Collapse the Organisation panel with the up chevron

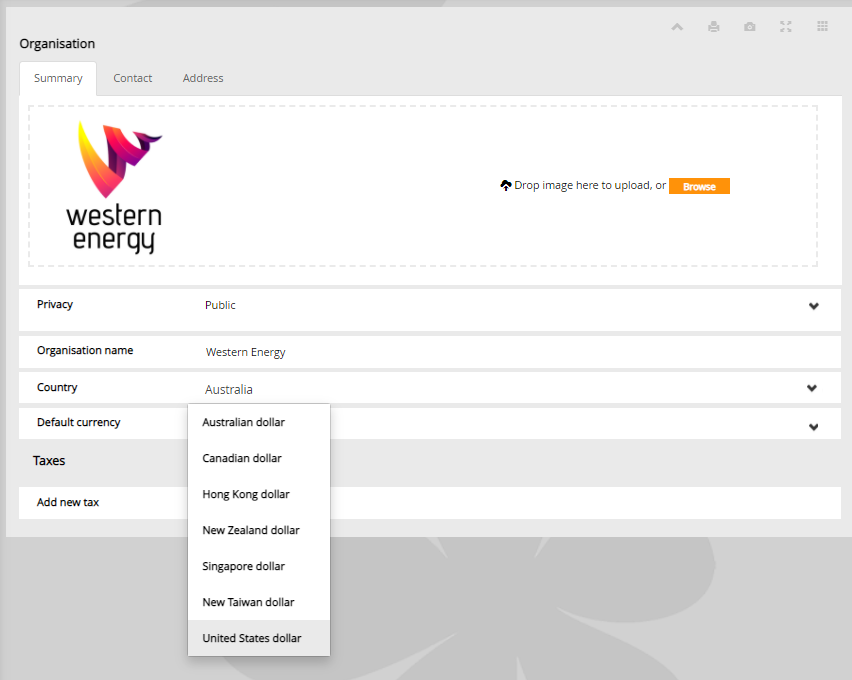pos(677,27)
